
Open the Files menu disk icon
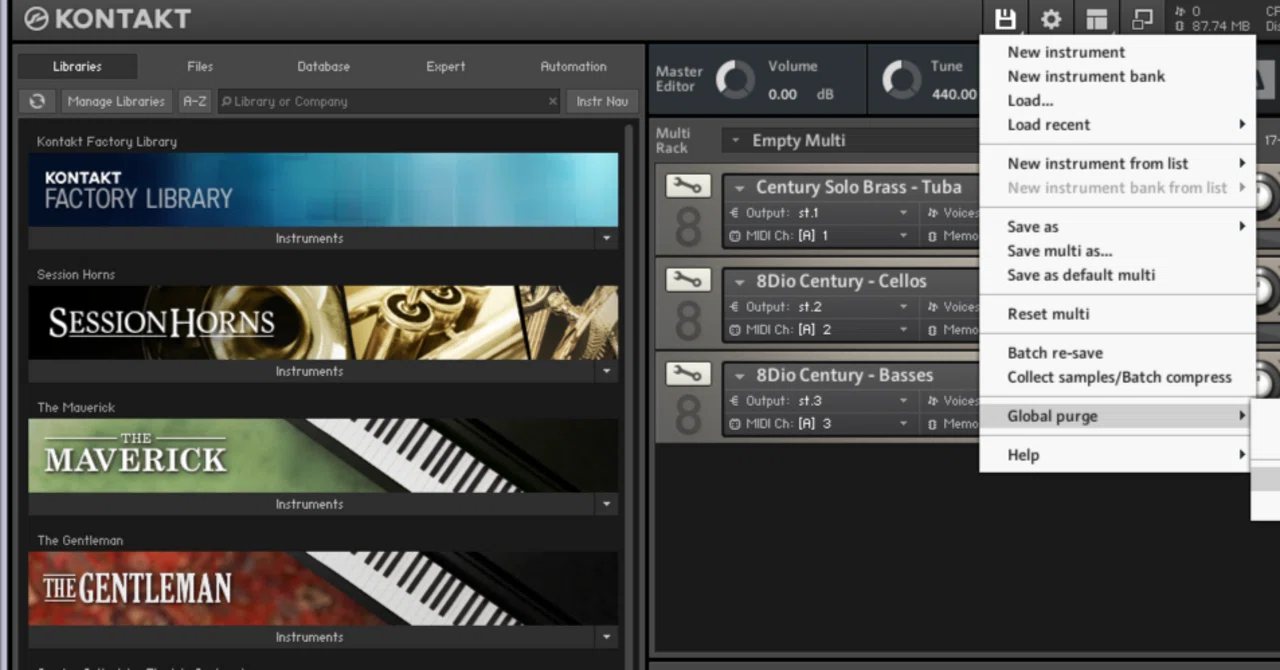(1005, 19)
